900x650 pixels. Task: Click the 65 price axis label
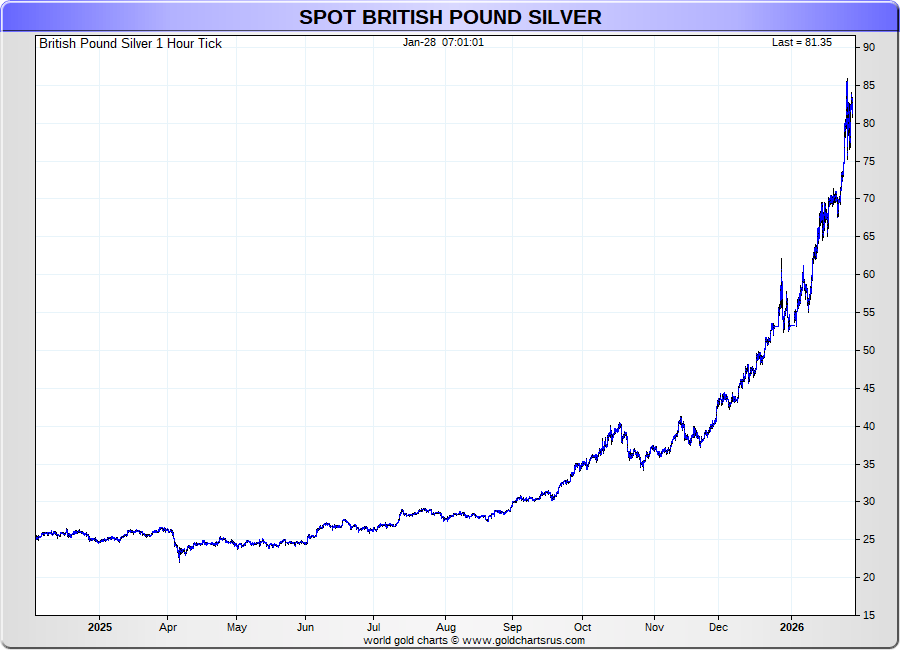869,237
